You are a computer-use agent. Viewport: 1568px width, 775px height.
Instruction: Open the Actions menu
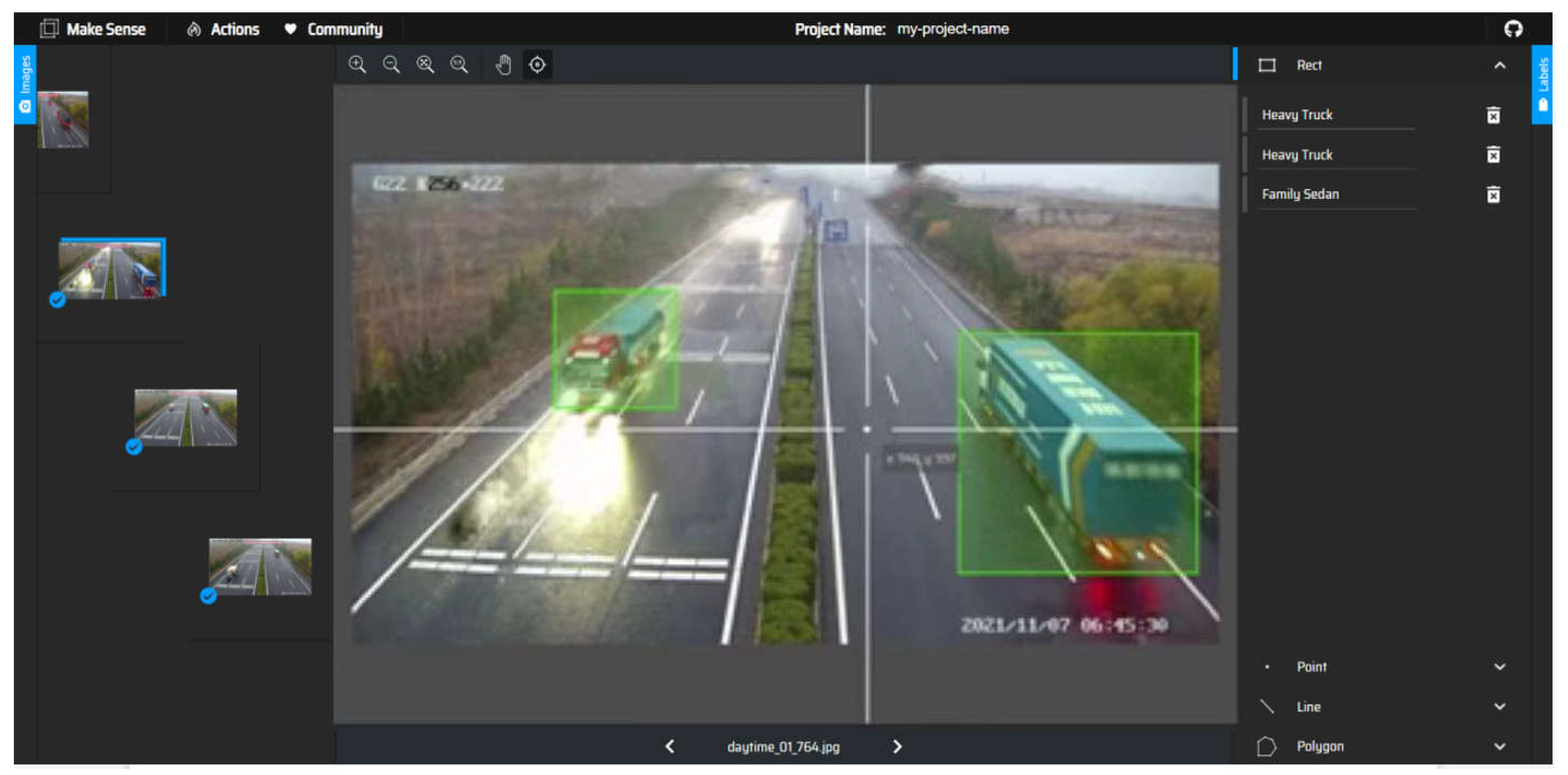tap(223, 29)
